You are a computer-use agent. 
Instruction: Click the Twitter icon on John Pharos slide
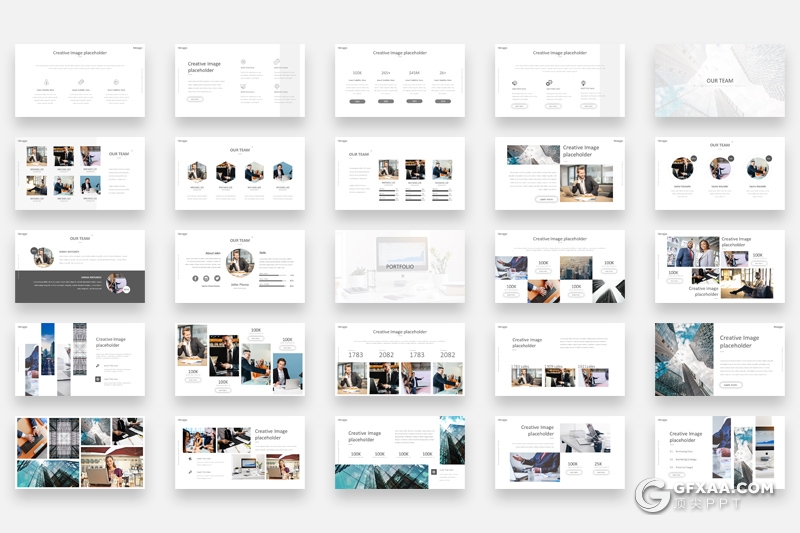tap(217, 278)
